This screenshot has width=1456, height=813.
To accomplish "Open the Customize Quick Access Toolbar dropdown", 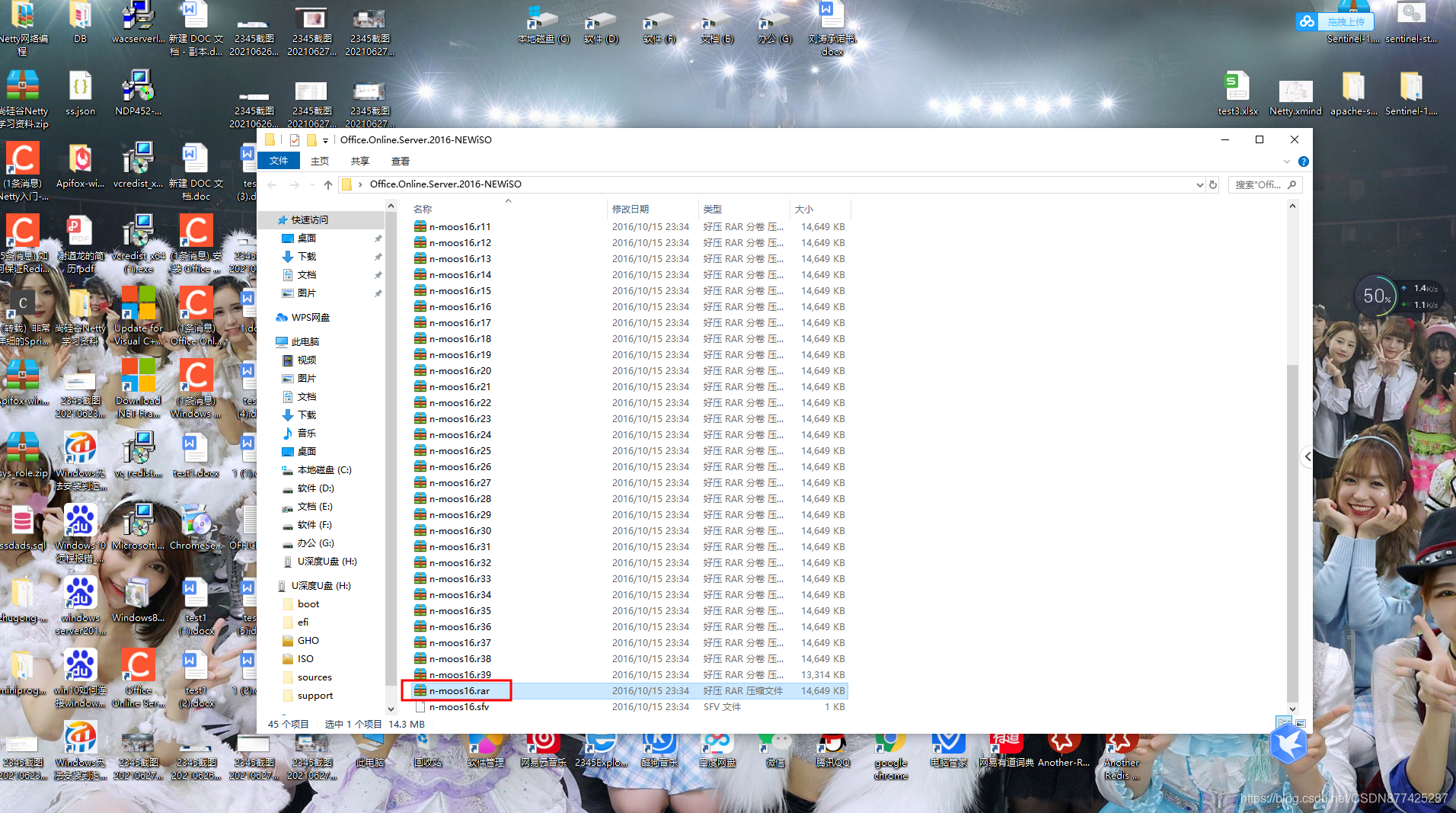I will tap(325, 140).
